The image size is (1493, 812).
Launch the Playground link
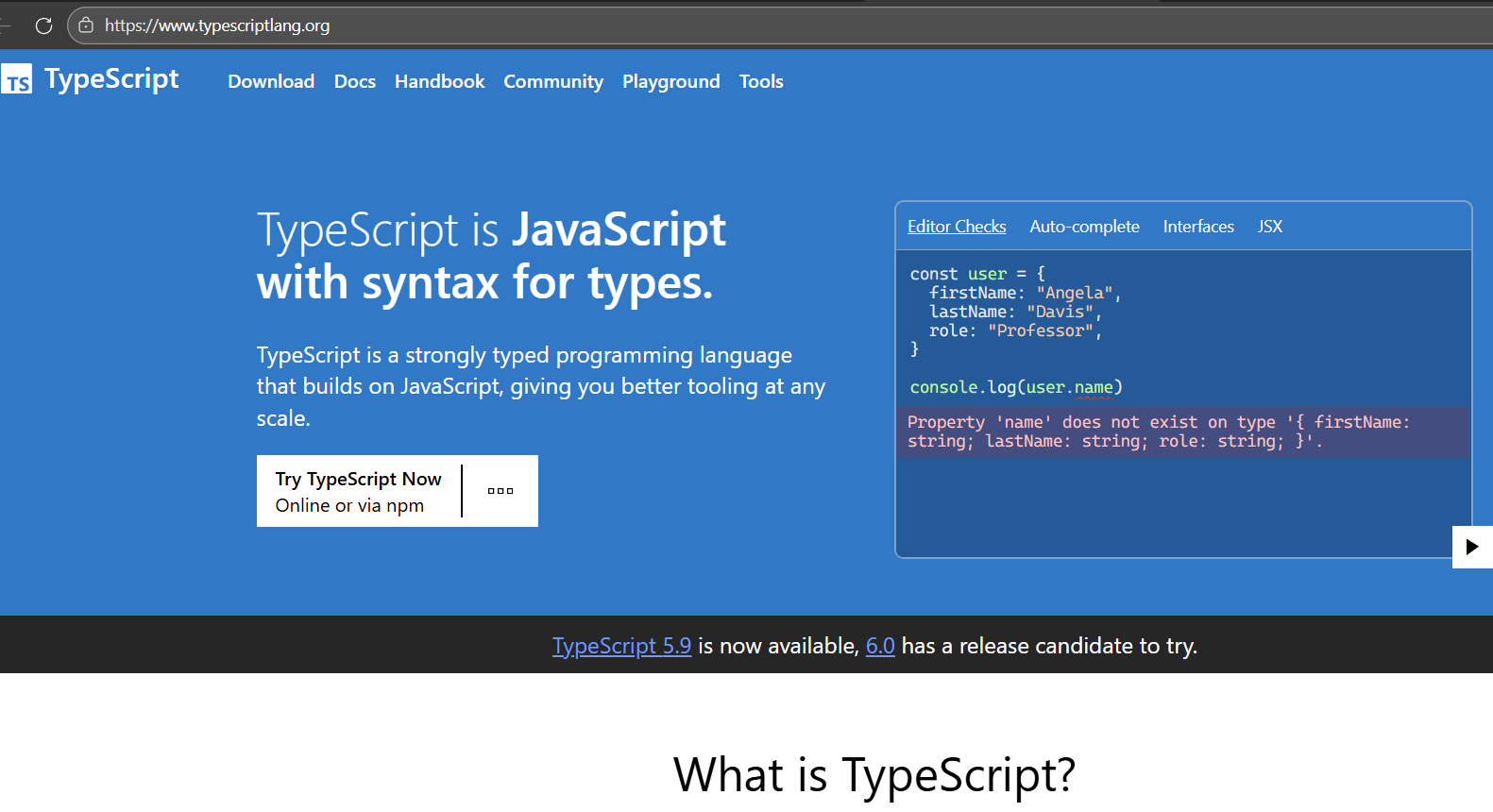[x=671, y=81]
